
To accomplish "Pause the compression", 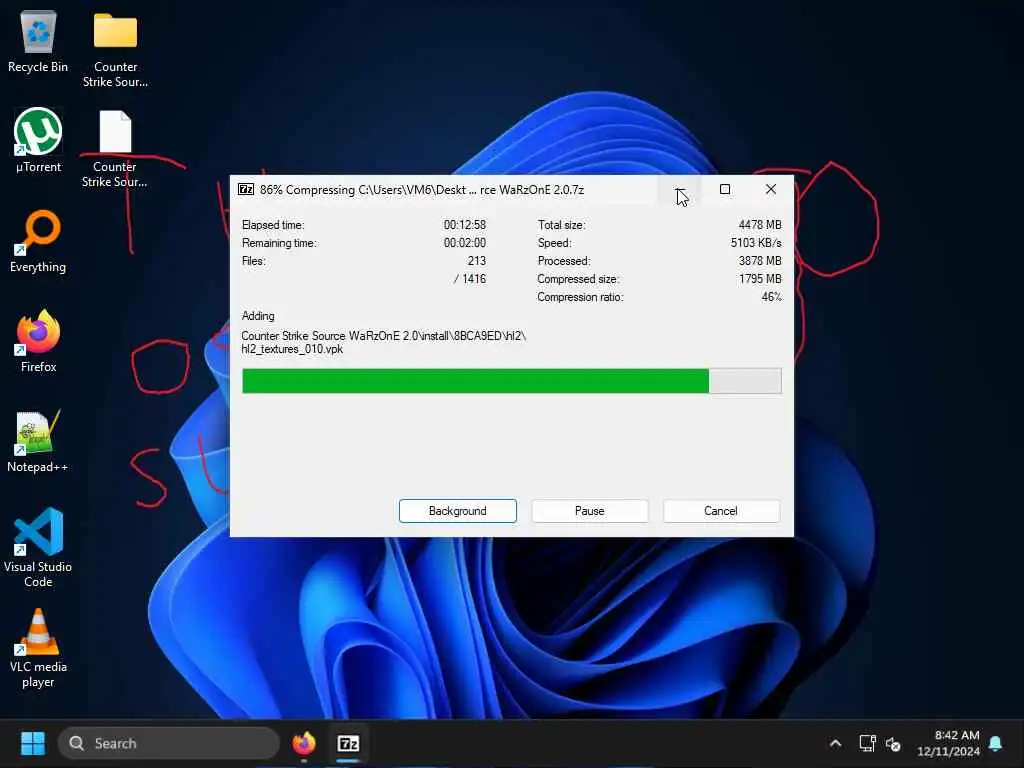I will [x=590, y=511].
